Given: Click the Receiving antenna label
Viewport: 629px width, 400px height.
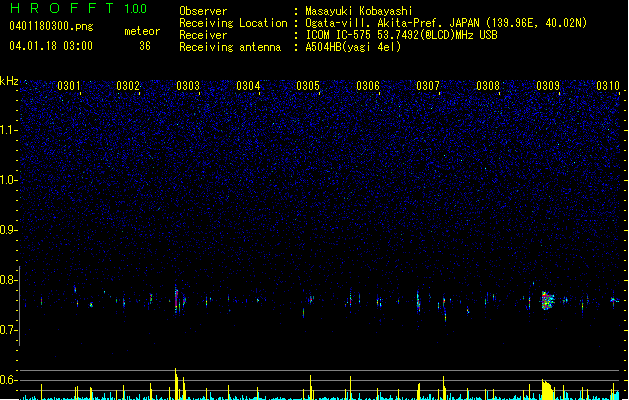Looking at the screenshot, I should [x=230, y=47].
